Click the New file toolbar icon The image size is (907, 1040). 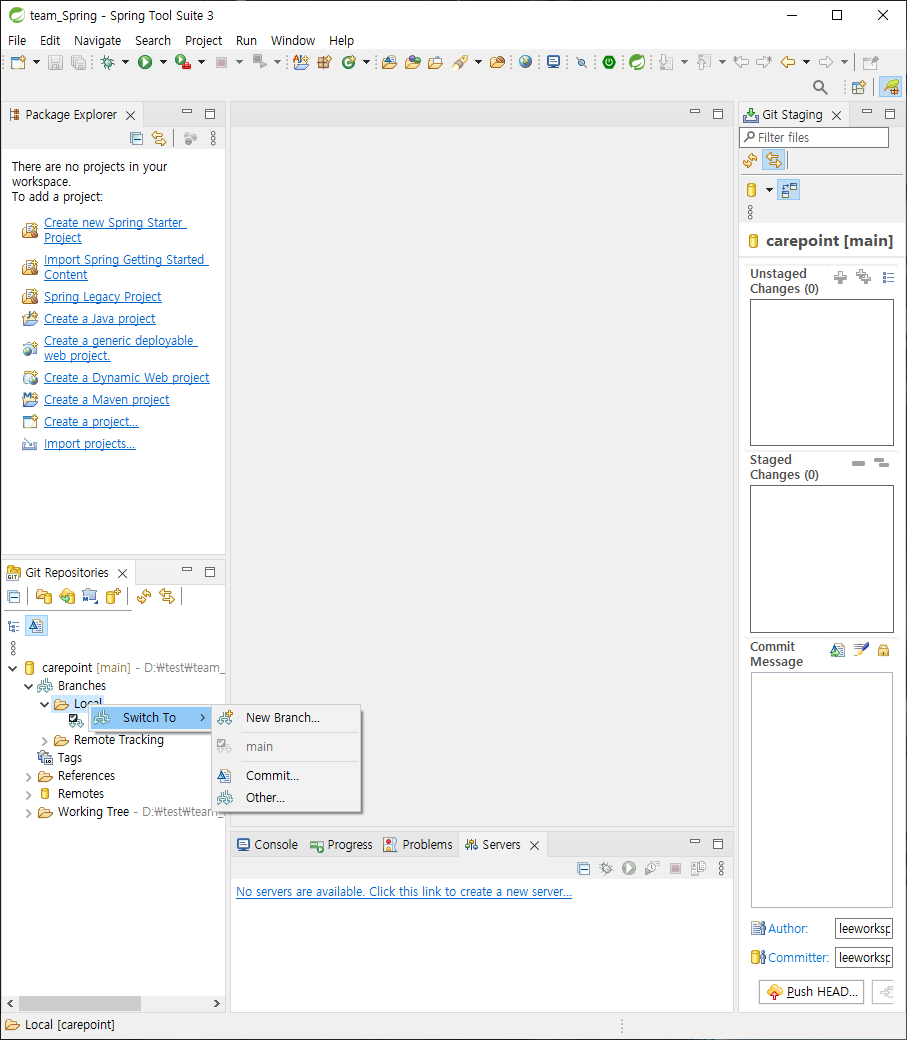tap(19, 62)
